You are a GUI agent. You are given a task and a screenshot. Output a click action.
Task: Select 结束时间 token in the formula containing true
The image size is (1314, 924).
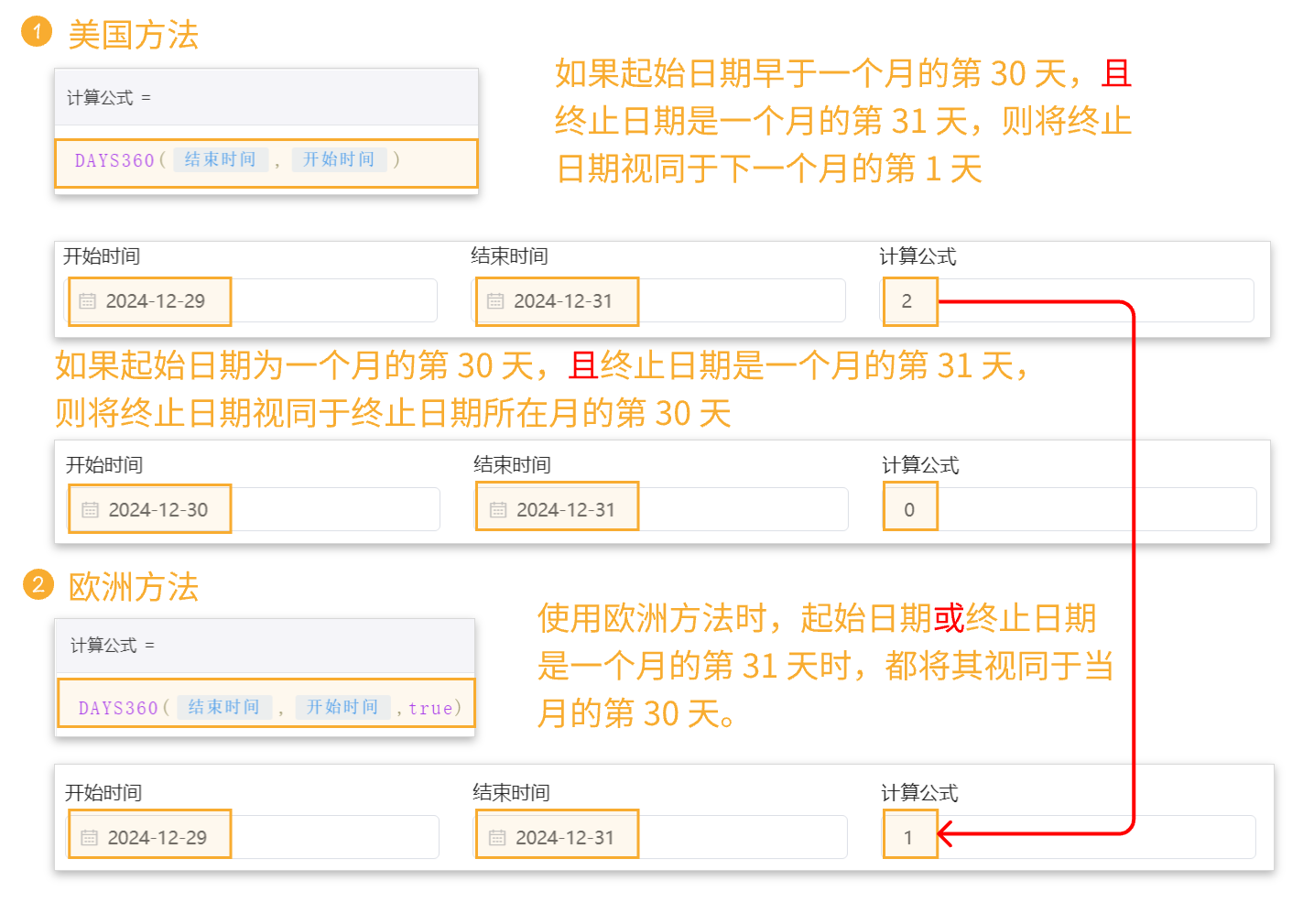pos(223,708)
